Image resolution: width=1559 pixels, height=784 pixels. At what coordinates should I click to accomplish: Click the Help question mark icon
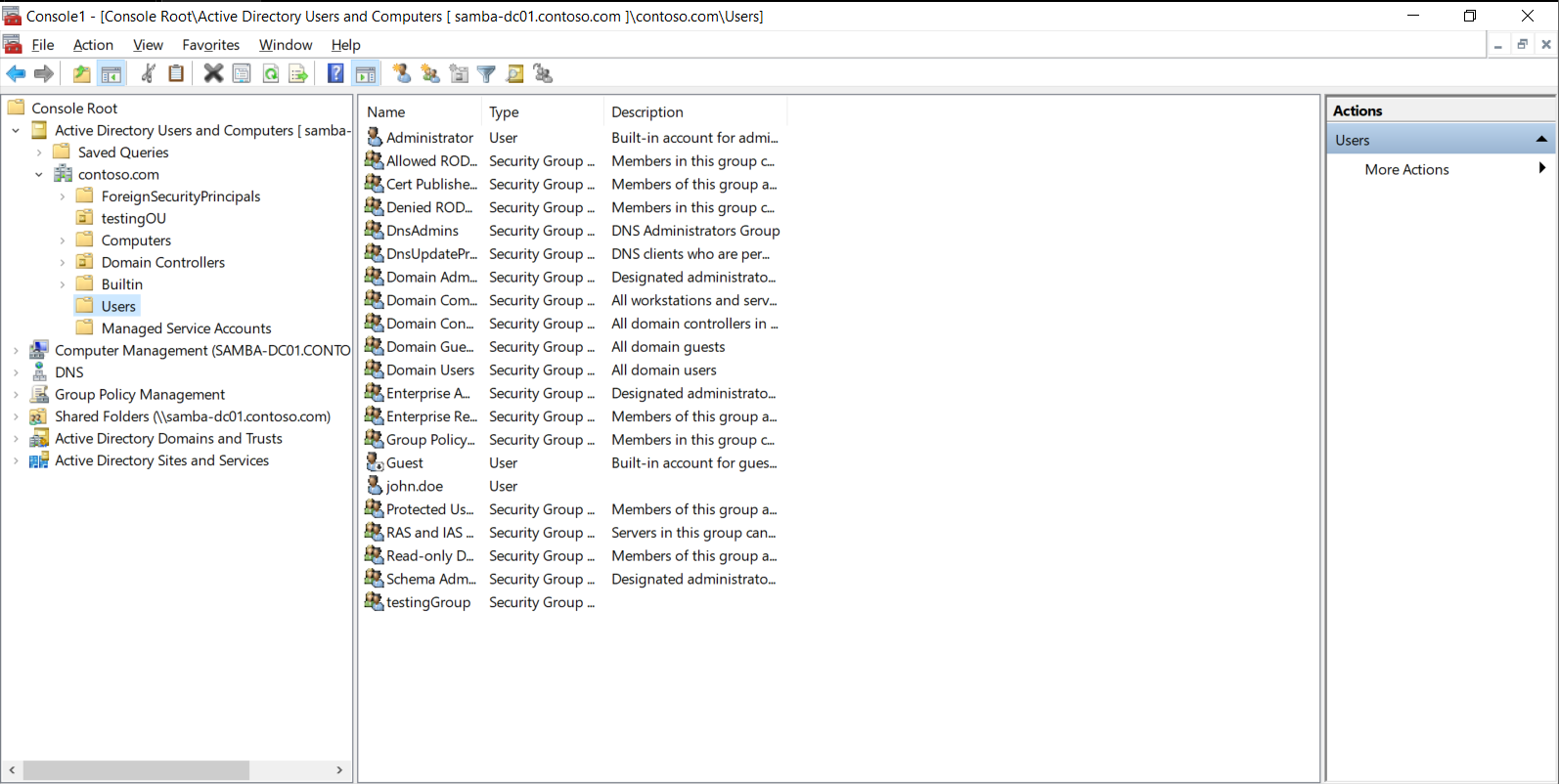coord(335,73)
